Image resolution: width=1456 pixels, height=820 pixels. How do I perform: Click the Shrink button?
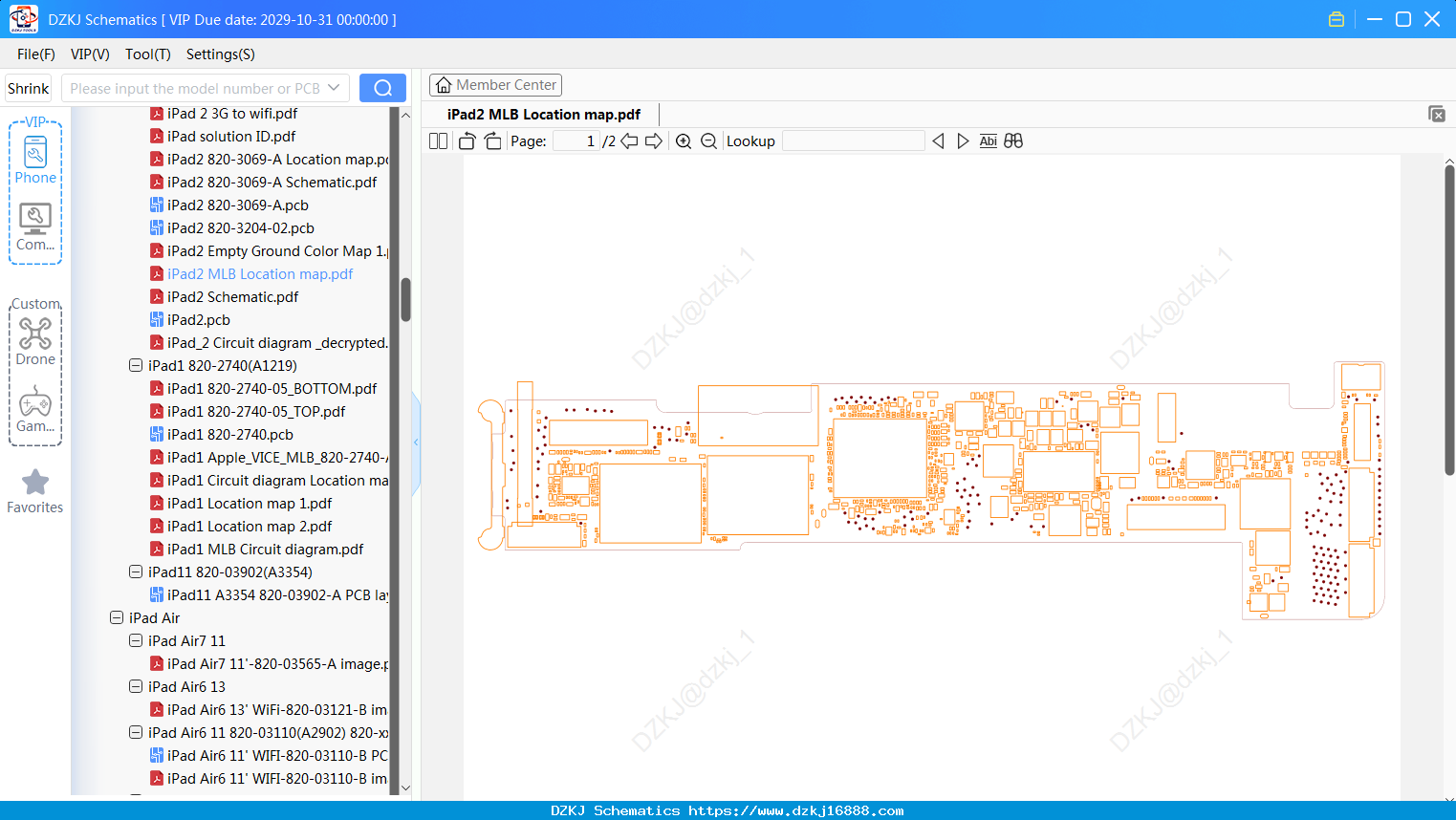[x=29, y=88]
